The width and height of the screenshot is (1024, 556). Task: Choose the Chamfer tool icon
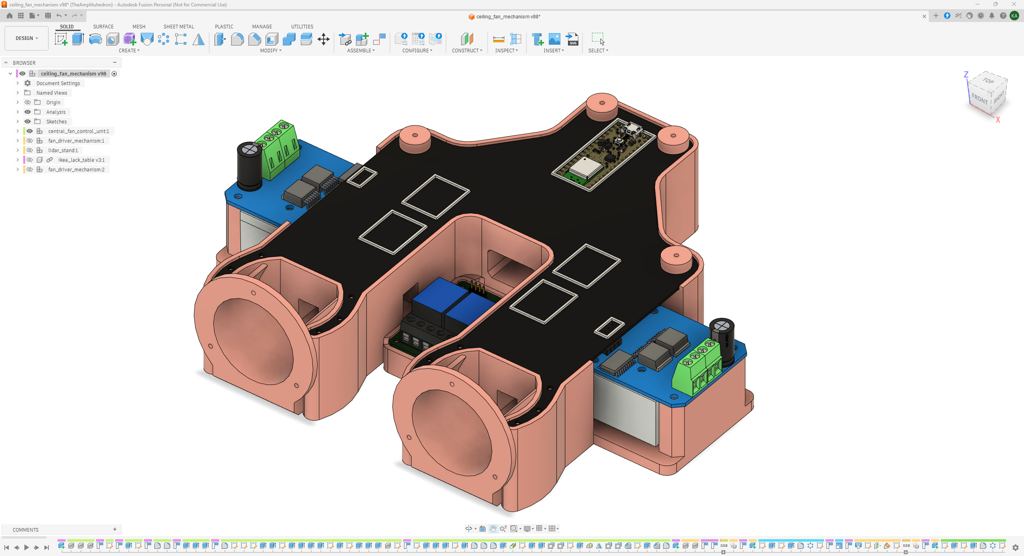(x=255, y=39)
